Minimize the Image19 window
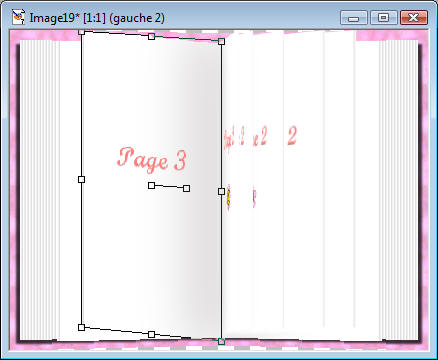The image size is (438, 360). [354, 18]
